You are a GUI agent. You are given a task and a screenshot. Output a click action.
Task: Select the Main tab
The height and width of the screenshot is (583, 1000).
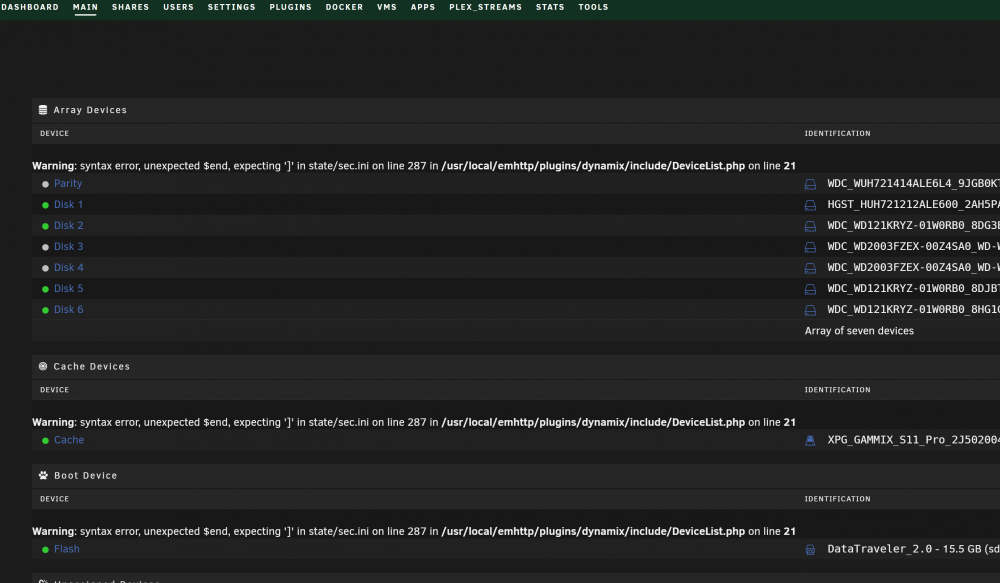coord(85,7)
